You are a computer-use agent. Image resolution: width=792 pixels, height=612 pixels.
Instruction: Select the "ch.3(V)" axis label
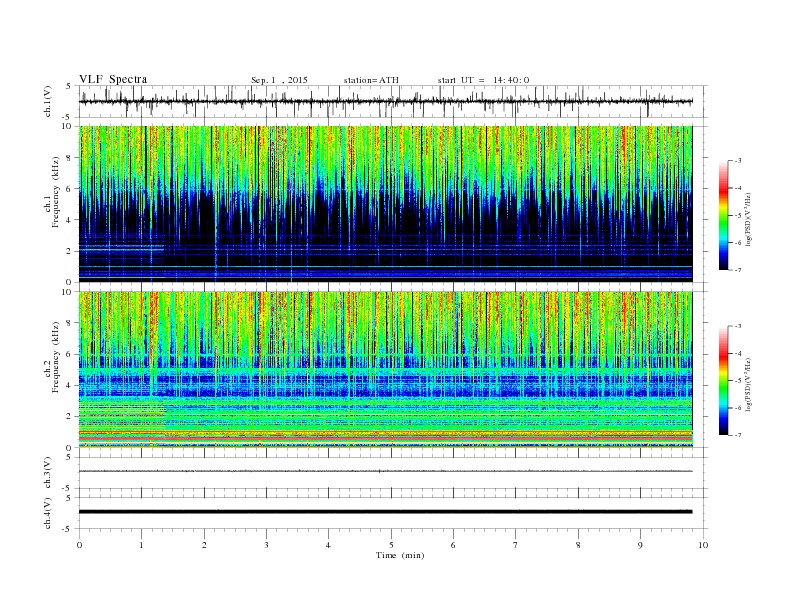[48, 473]
